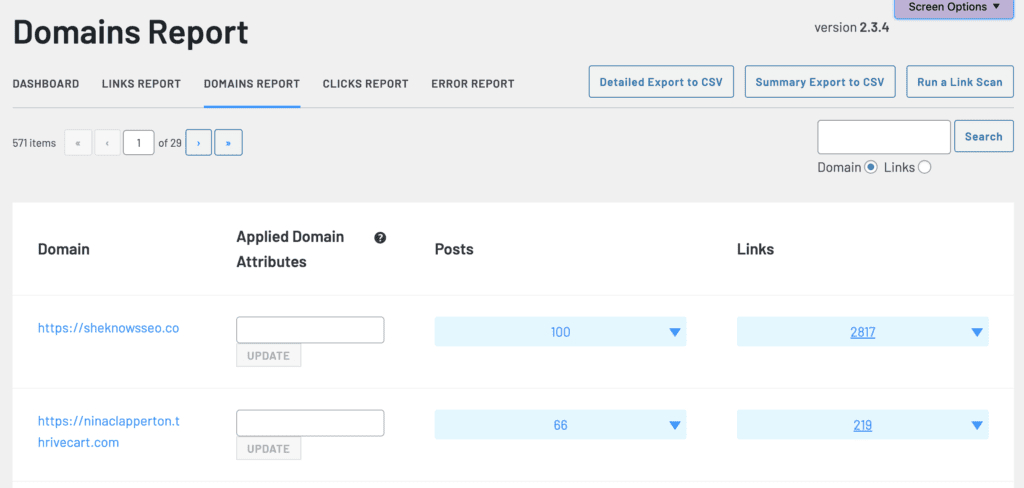
Task: Focus the search input field
Action: (884, 137)
